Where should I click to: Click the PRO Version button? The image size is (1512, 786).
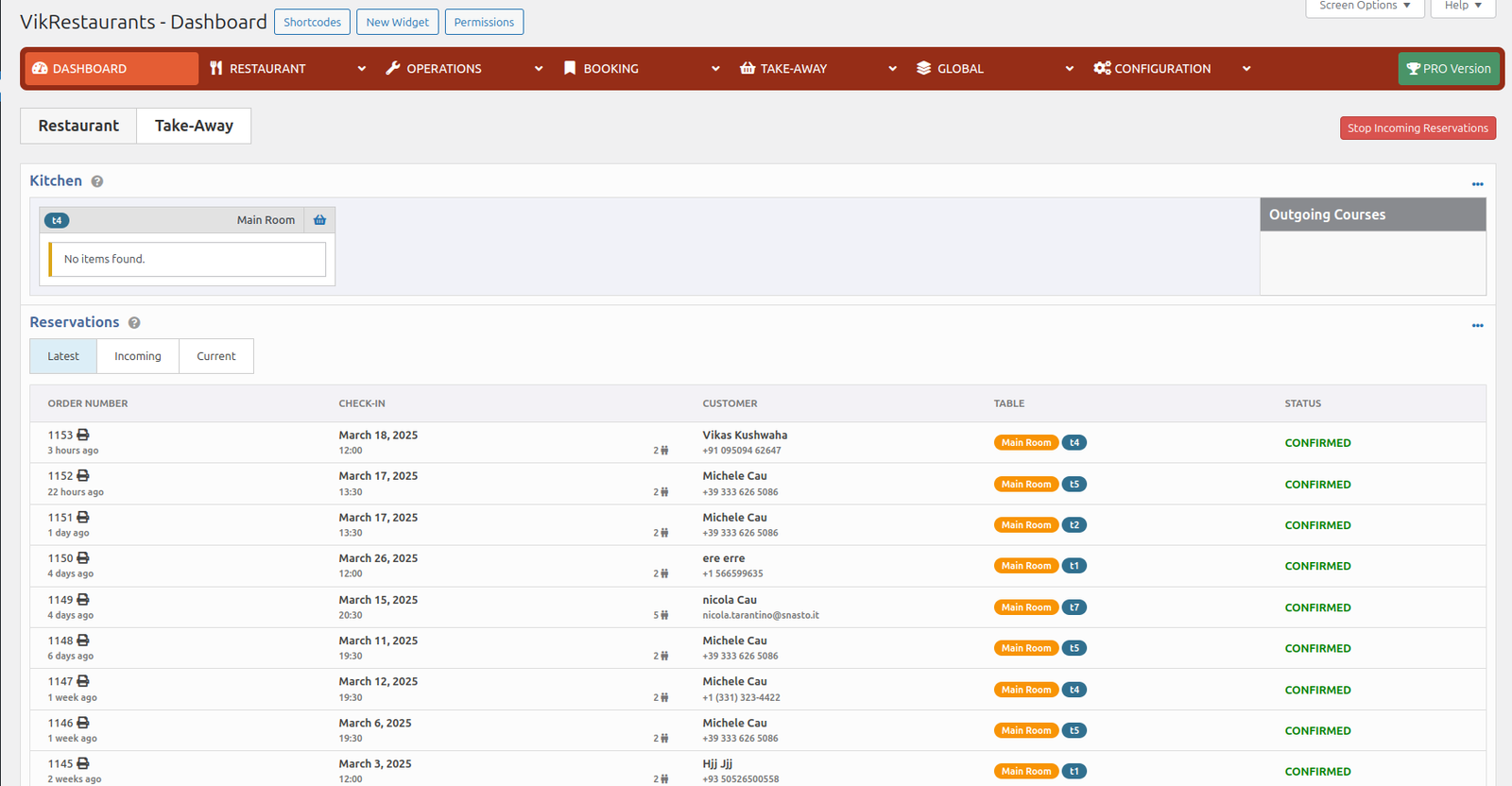point(1449,69)
